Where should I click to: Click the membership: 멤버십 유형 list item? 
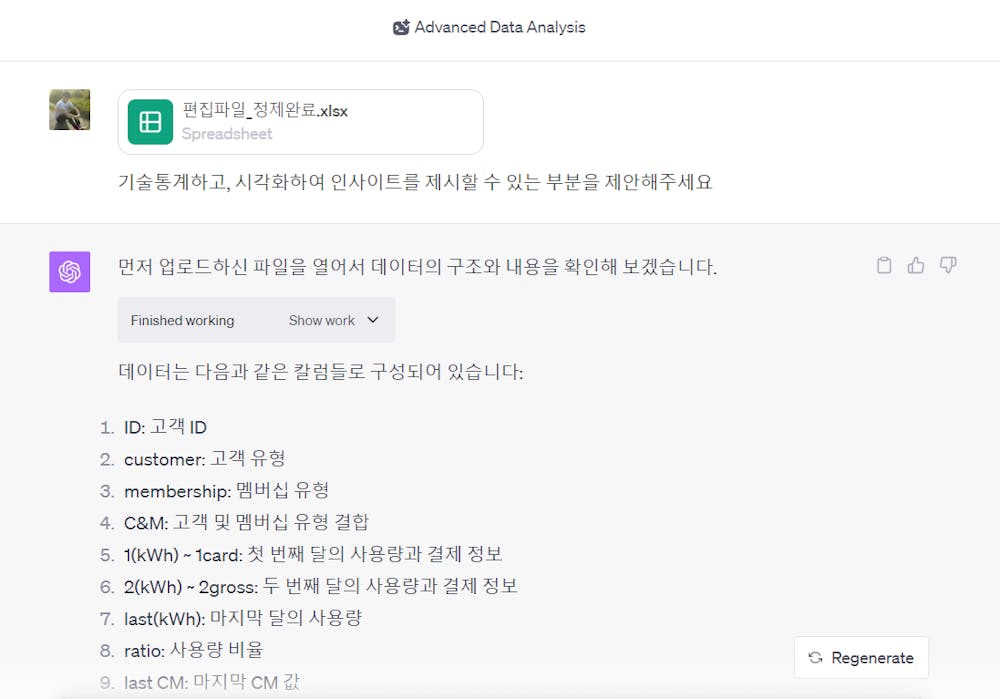226,490
